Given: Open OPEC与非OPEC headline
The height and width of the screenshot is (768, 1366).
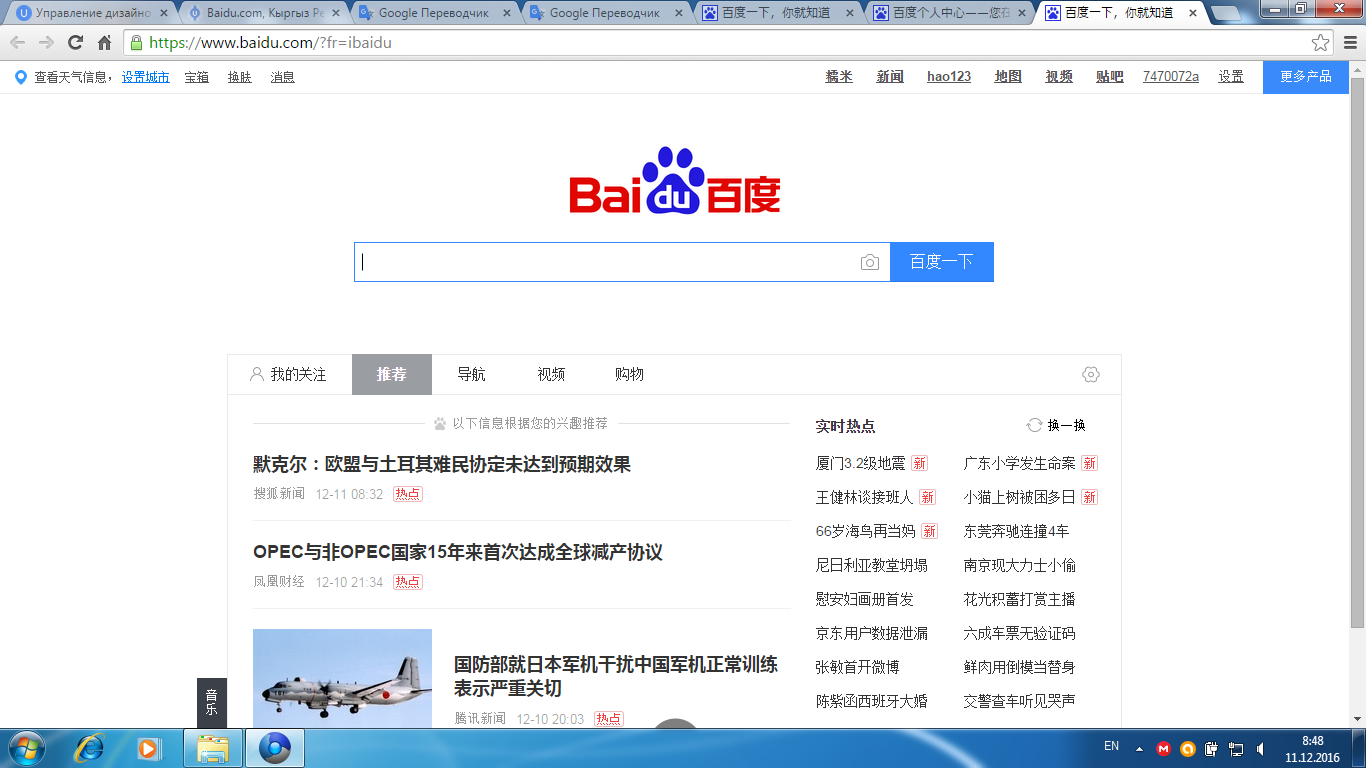Looking at the screenshot, I should [458, 552].
